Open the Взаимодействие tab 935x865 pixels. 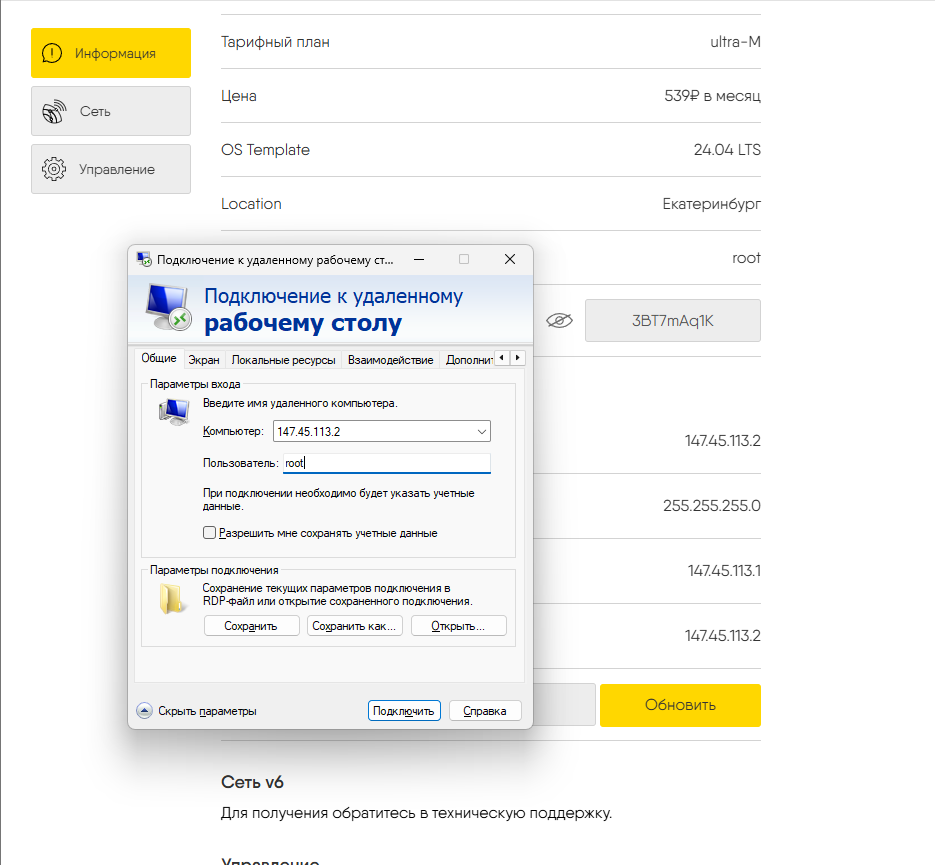391,360
